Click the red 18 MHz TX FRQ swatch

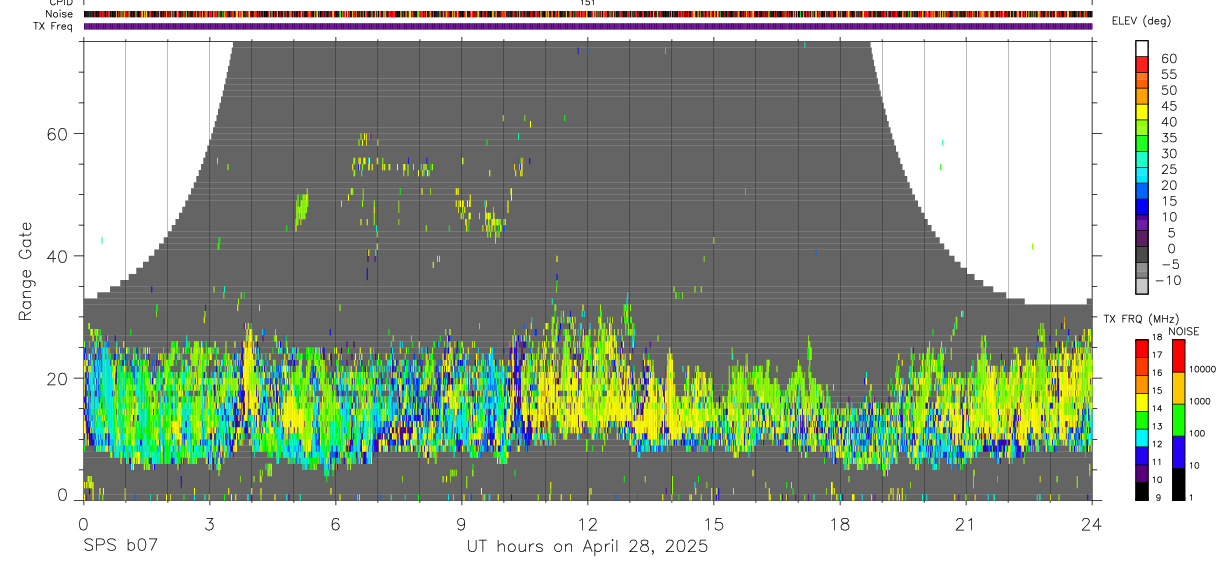coord(1142,348)
